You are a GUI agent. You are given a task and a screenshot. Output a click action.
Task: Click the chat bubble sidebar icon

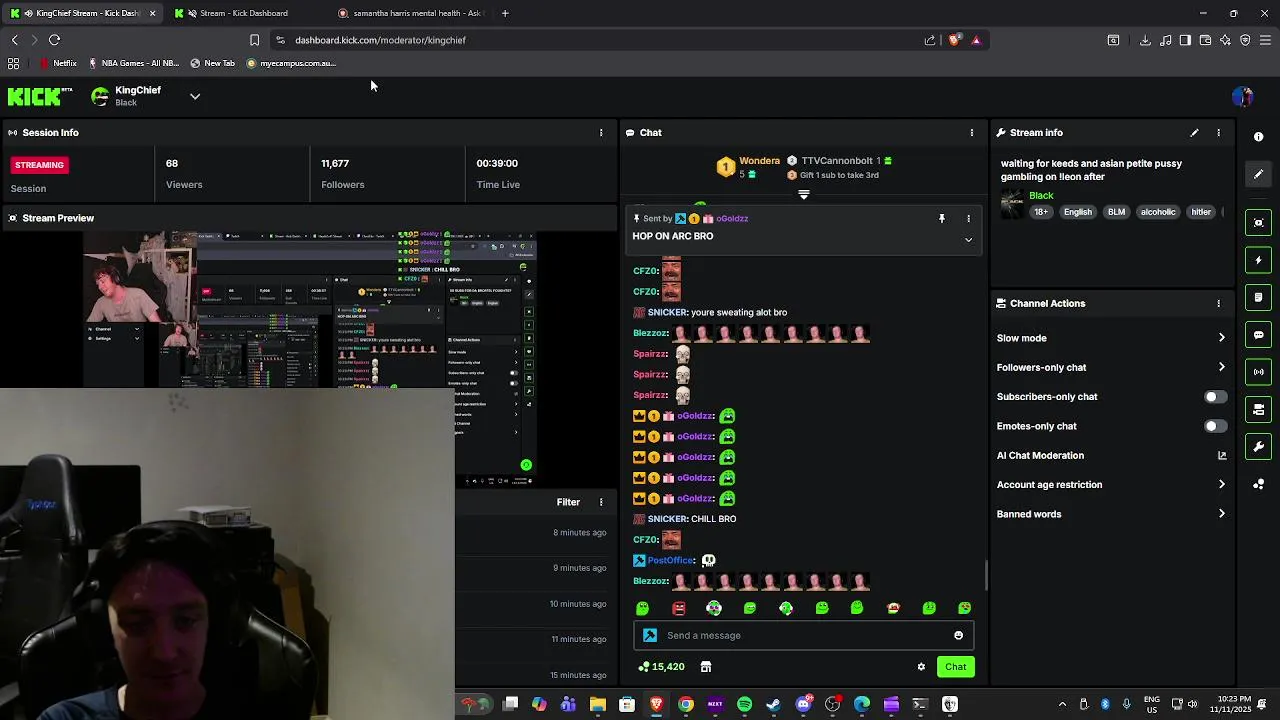tap(1259, 335)
